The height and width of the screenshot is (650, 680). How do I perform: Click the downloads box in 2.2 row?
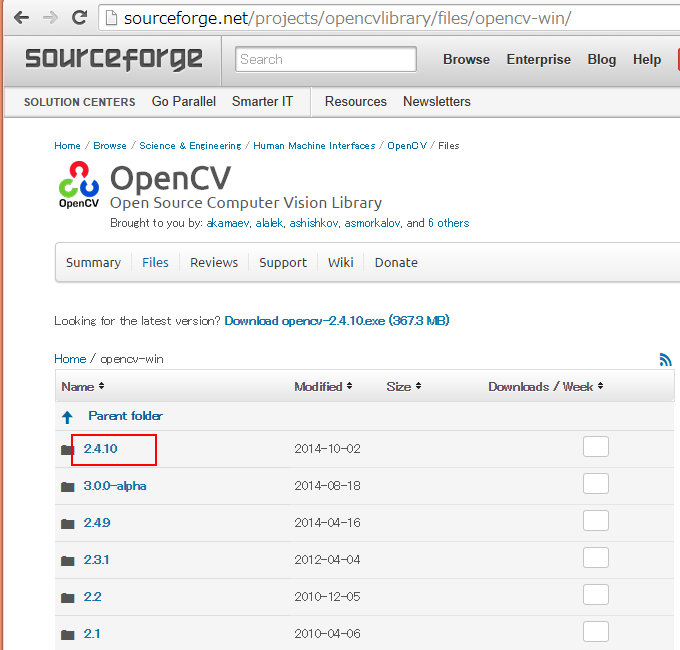[x=596, y=594]
